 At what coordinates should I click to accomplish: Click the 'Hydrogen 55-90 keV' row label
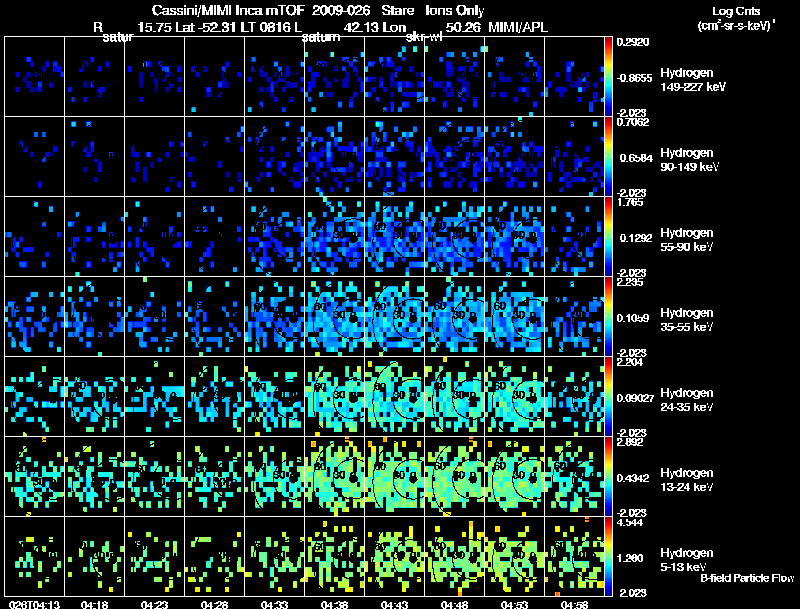pos(687,240)
